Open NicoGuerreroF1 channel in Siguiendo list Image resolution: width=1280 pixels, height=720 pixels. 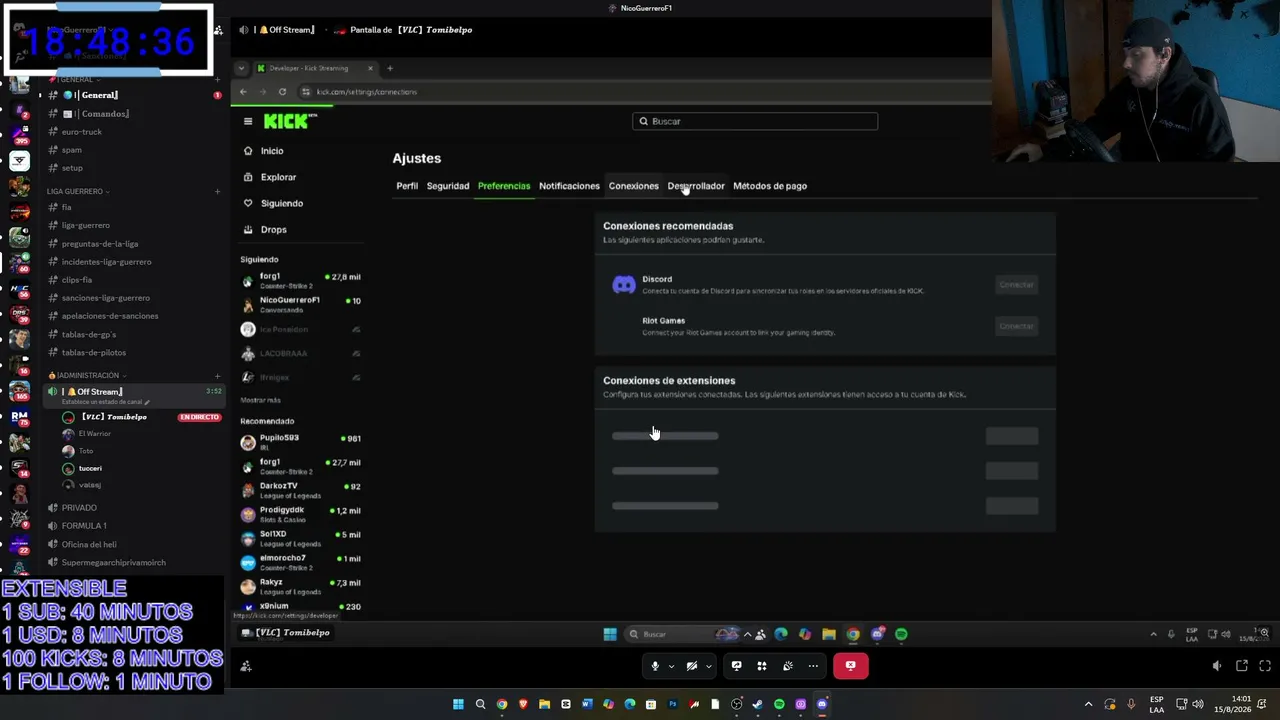pos(300,304)
